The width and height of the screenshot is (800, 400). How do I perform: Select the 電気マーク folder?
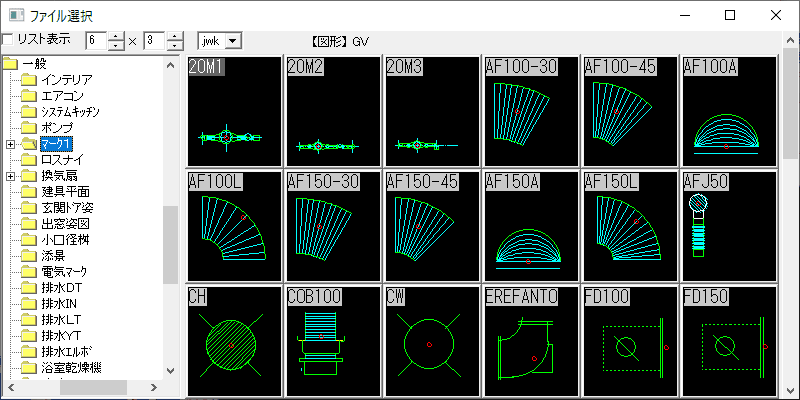[68, 272]
